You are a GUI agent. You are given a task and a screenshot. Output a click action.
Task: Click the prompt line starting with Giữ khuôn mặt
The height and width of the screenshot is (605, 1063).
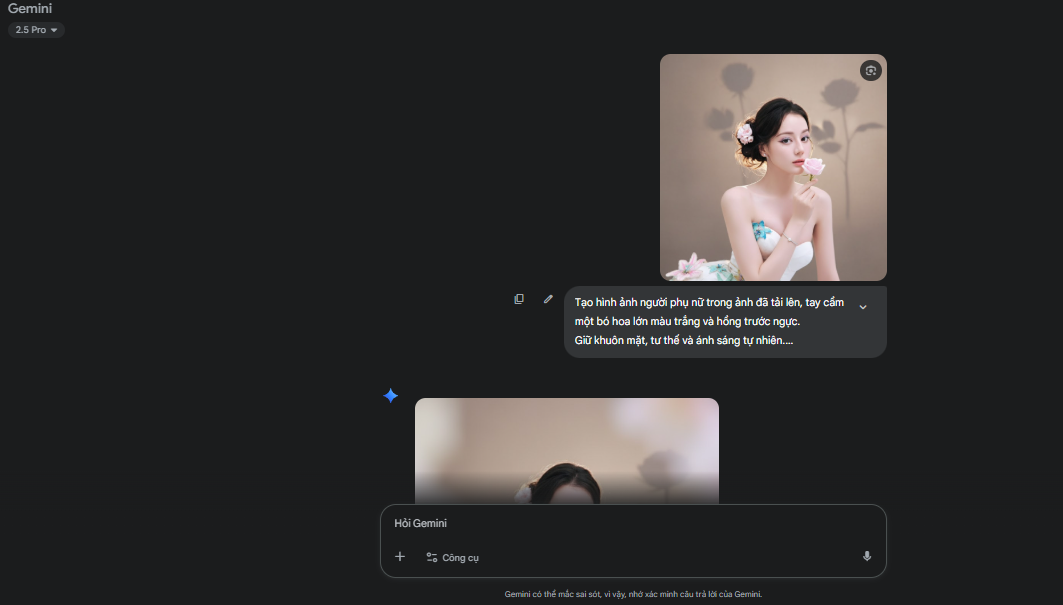[683, 341]
